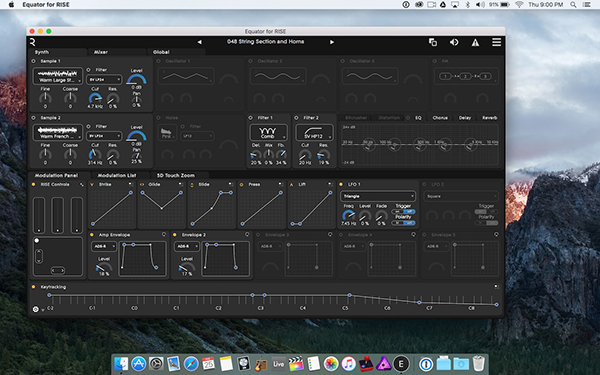Select the Delay effect tab
Screen dimensions: 600x375
click(465, 118)
